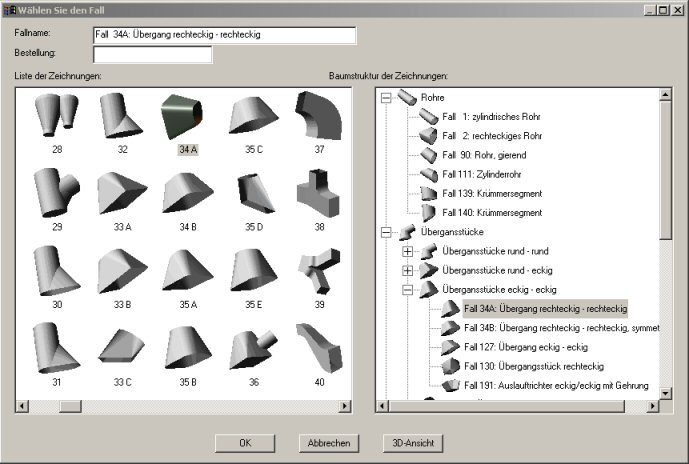Screen dimensions: 689x464
Task: Click the Fall 111 Zylinderrohr icon
Action: (x=428, y=174)
